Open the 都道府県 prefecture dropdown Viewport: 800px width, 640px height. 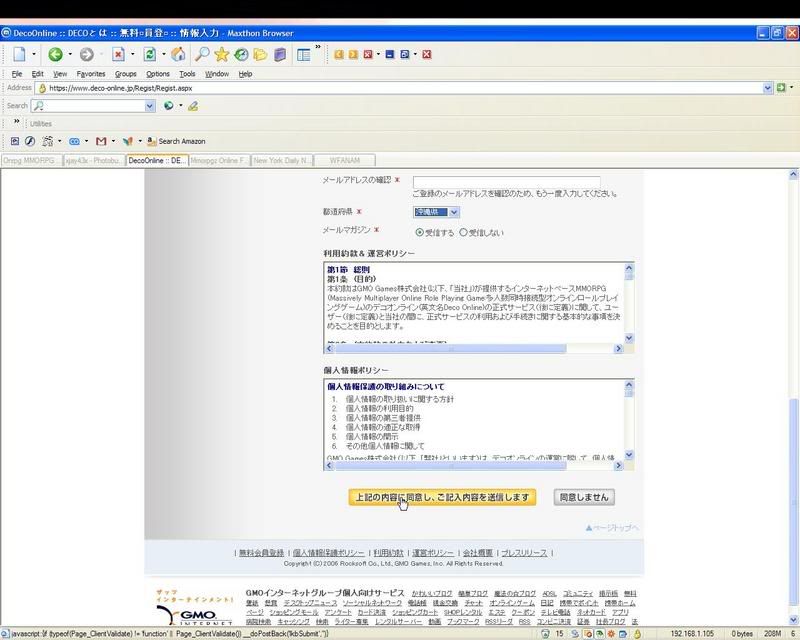click(436, 212)
